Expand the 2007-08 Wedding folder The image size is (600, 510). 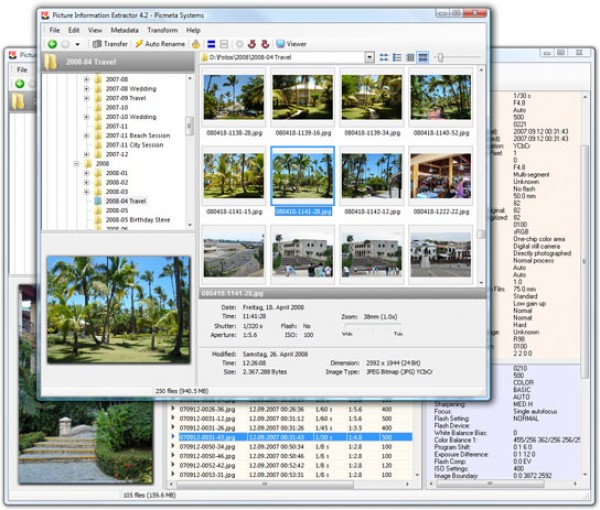pyautogui.click(x=86, y=90)
